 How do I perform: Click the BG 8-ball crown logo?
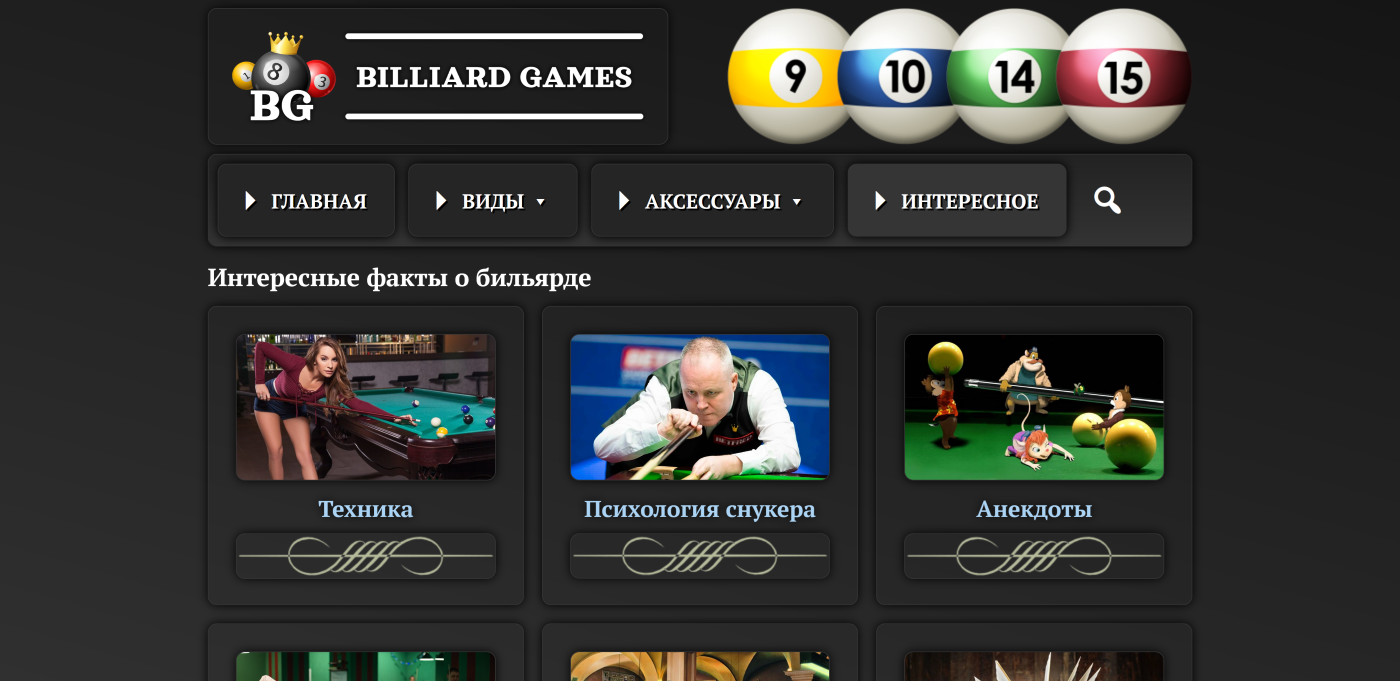click(x=284, y=77)
